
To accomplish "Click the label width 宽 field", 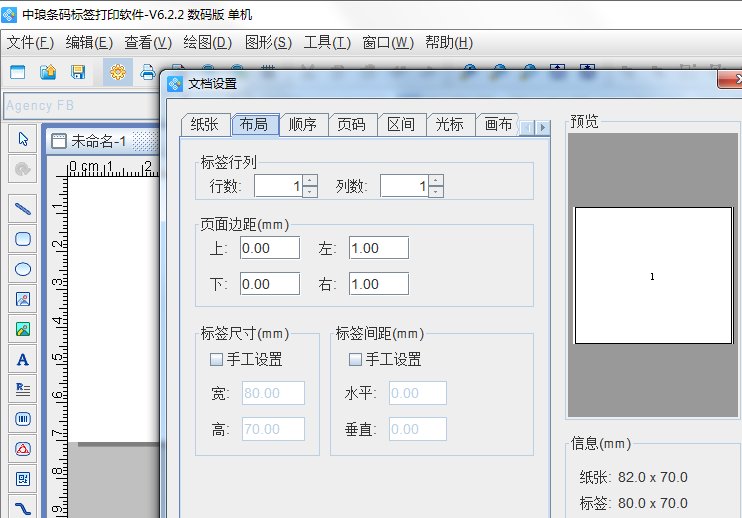I will 274,393.
